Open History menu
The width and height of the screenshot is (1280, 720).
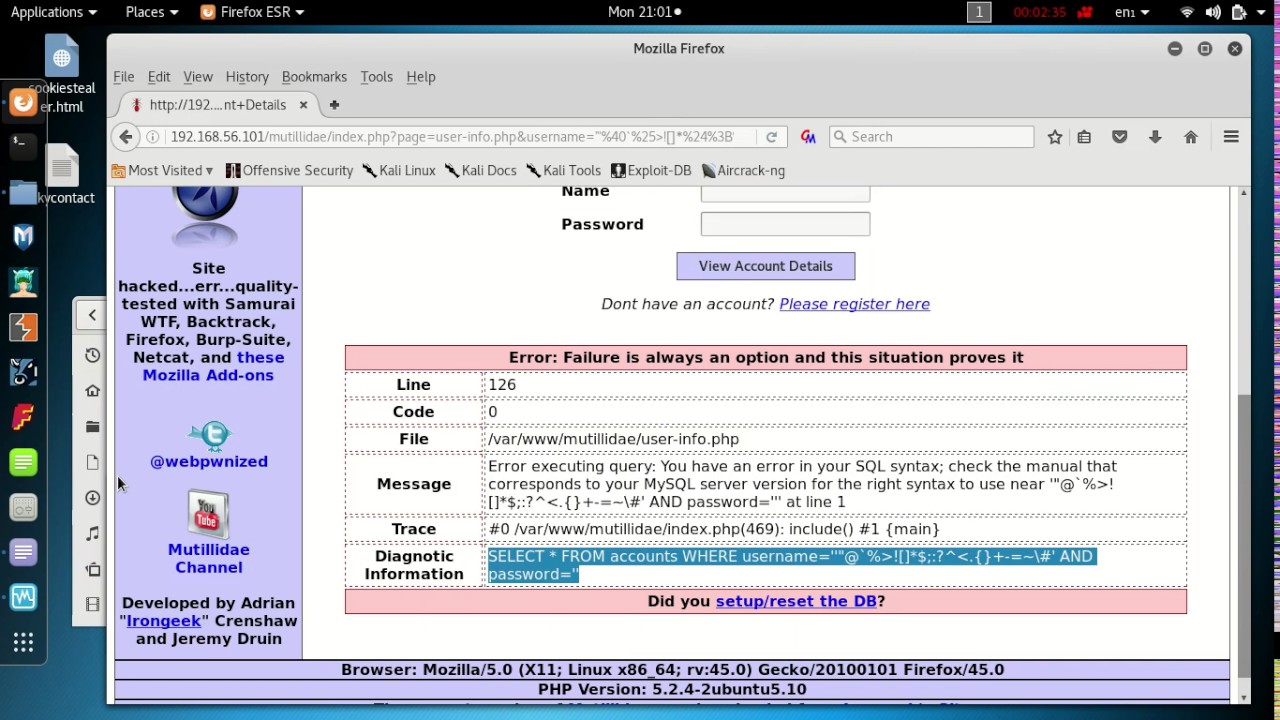point(247,77)
